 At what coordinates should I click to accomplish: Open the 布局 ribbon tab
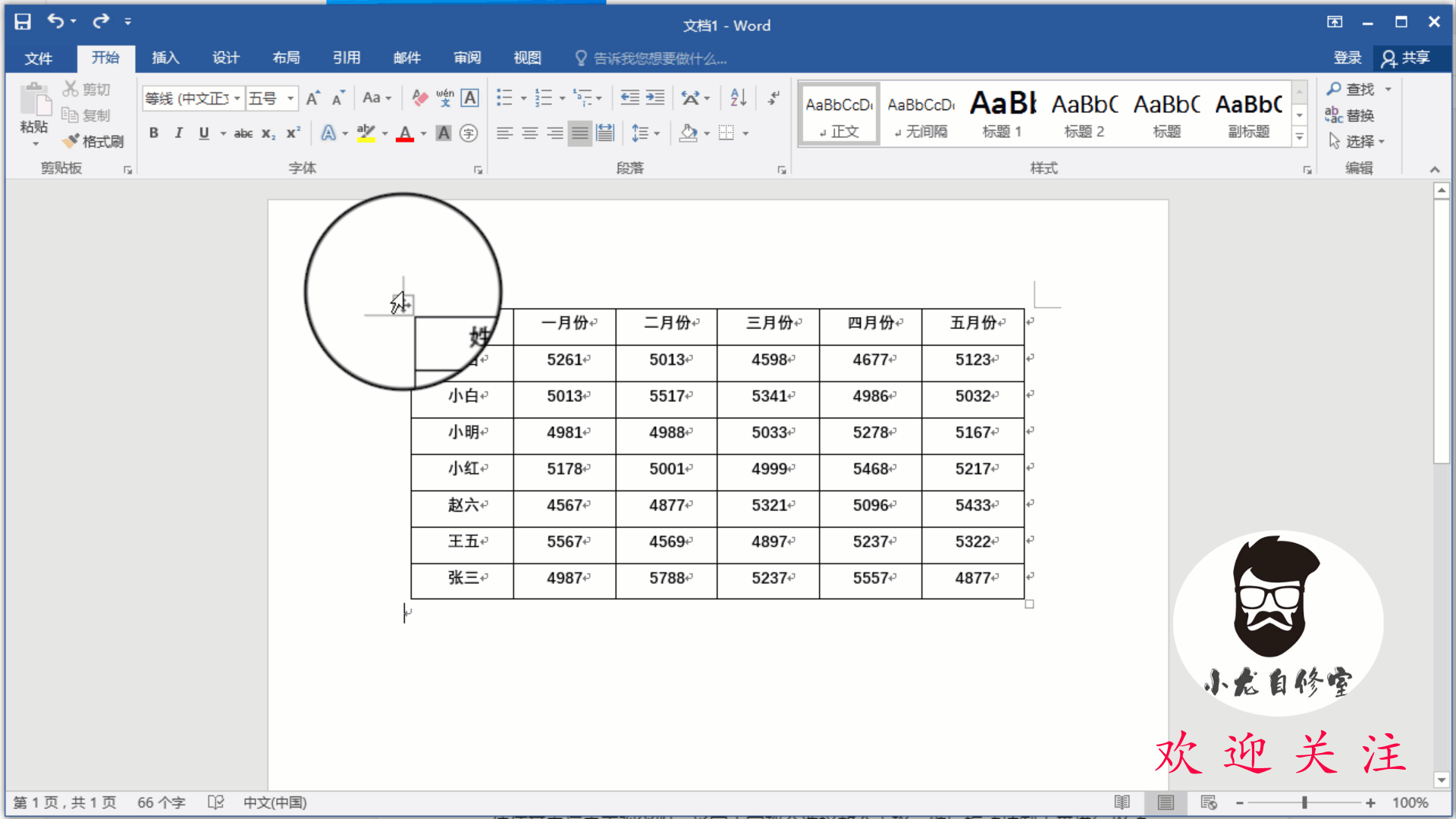286,58
